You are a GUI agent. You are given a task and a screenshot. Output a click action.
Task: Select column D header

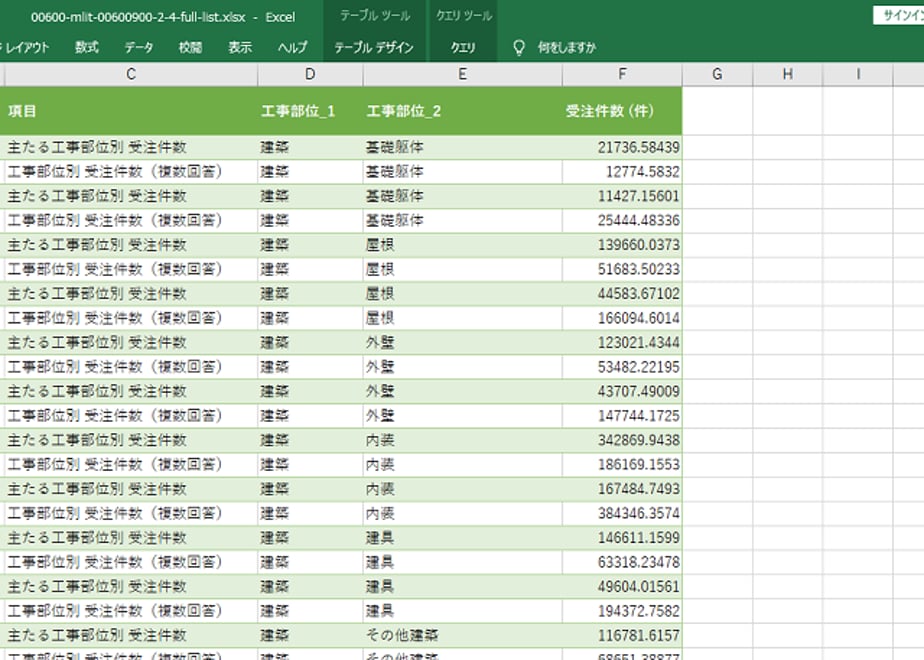[310, 74]
